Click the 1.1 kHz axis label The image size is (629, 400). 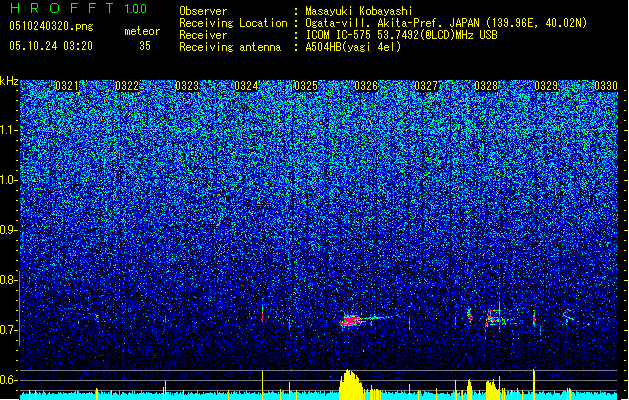[x=9, y=130]
